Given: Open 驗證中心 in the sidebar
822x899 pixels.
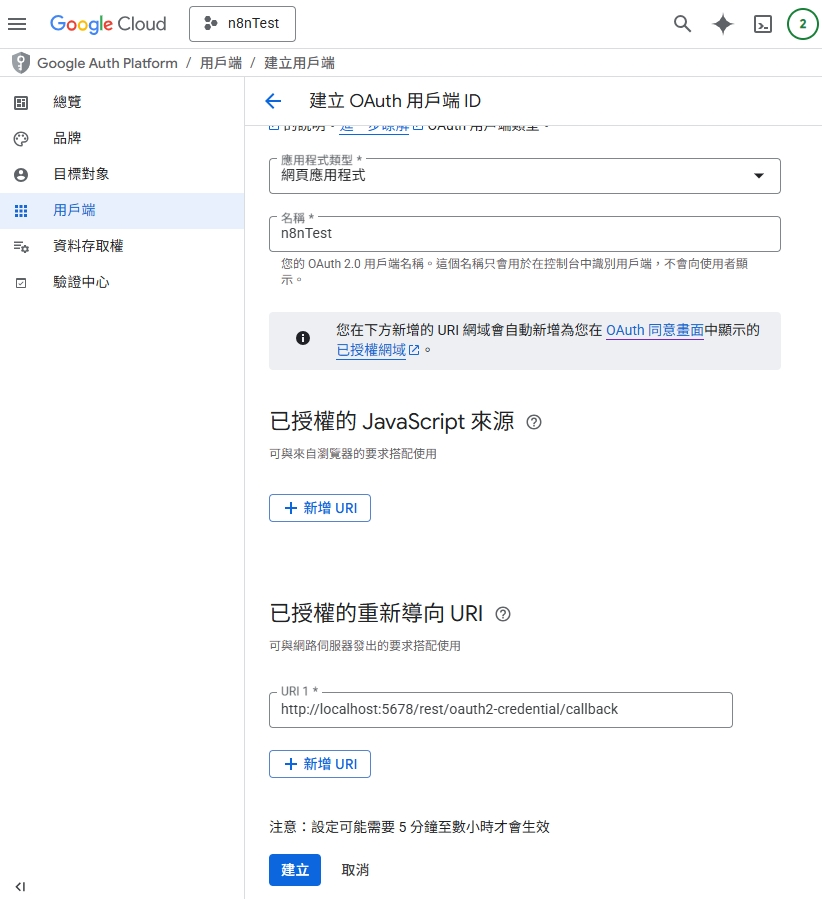Looking at the screenshot, I should coord(122,283).
